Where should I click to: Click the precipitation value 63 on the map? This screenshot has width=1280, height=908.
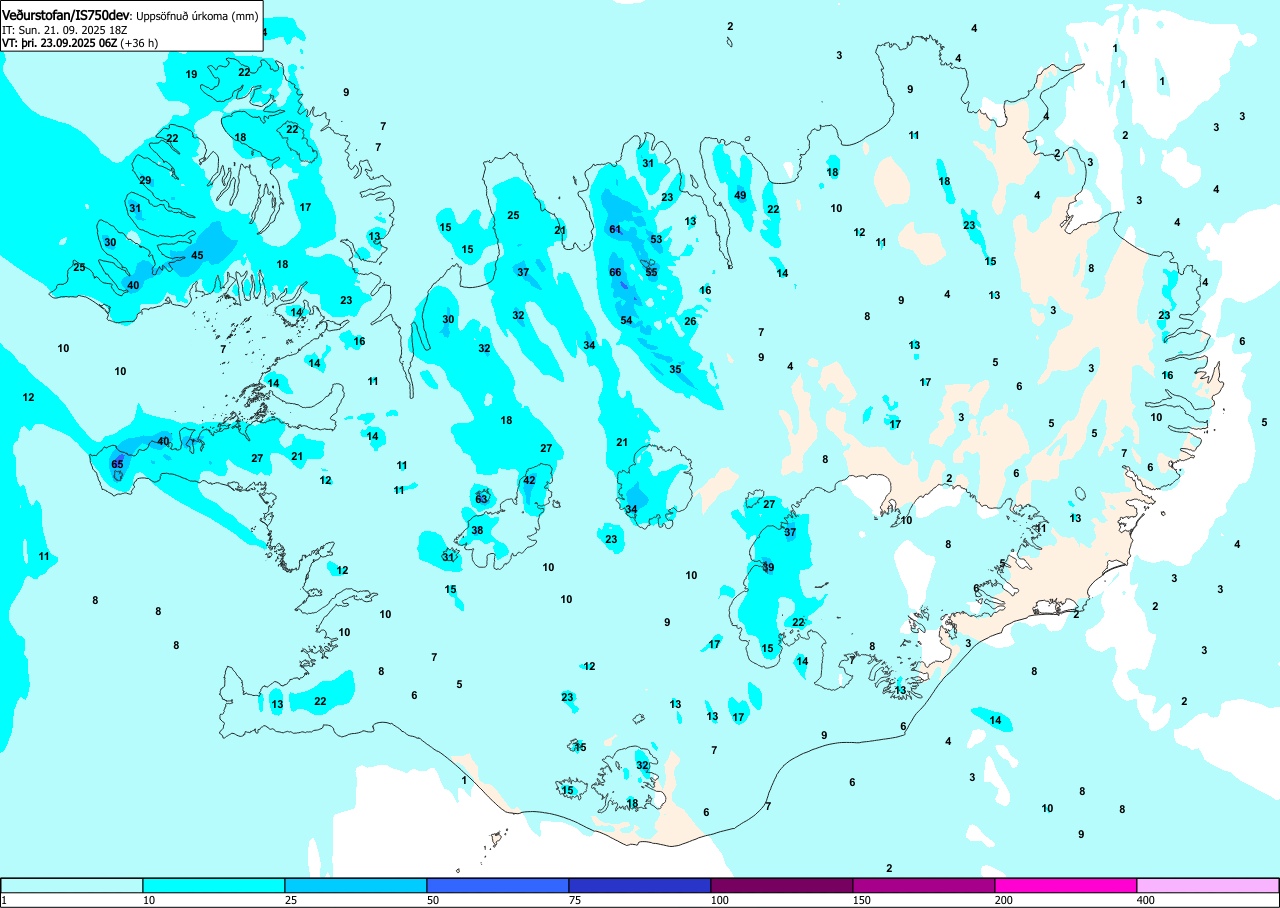tap(481, 498)
